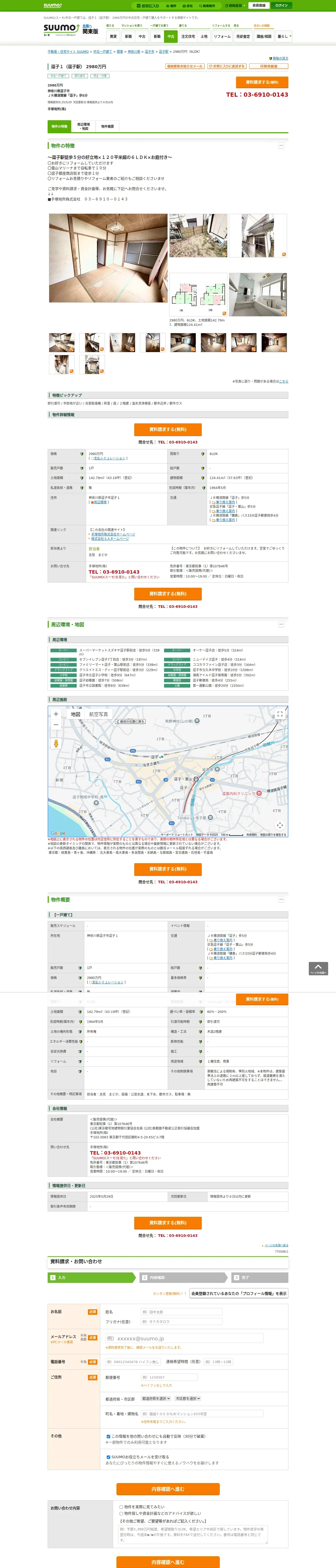
Task: Focus the フリガナ input field
Action: pyautogui.click(x=181, y=1322)
